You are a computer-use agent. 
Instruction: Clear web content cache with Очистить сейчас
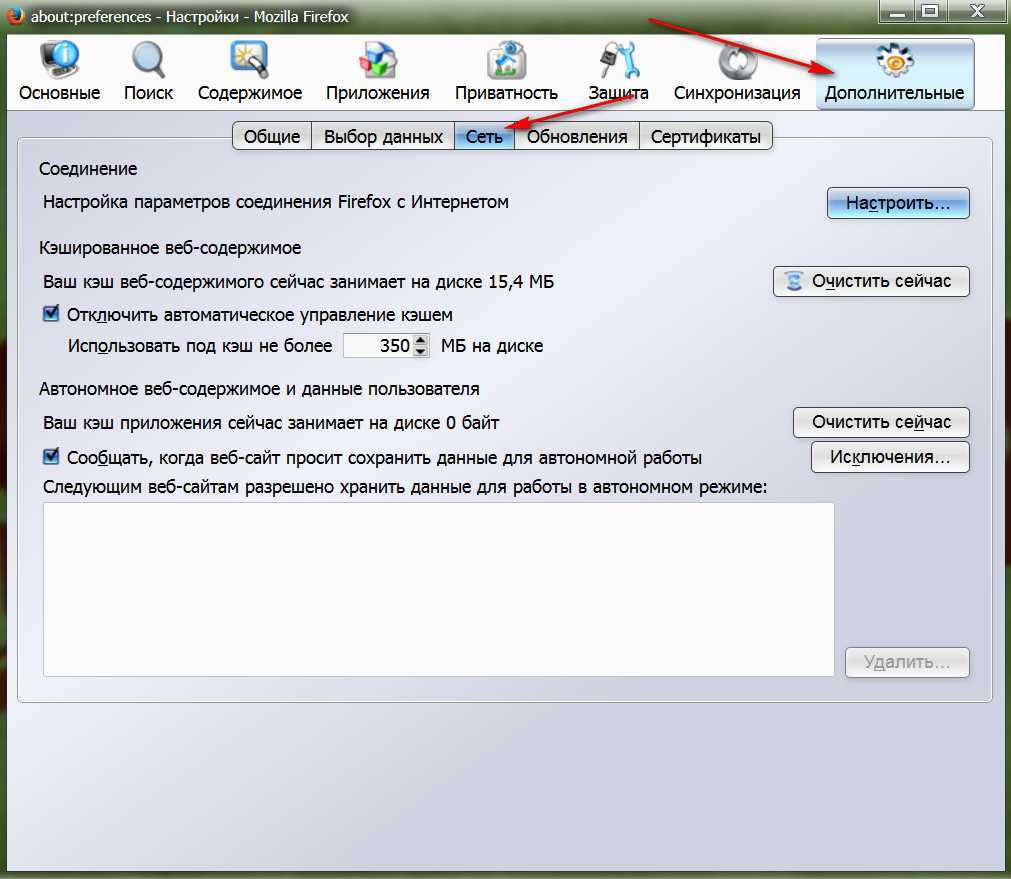coord(871,281)
